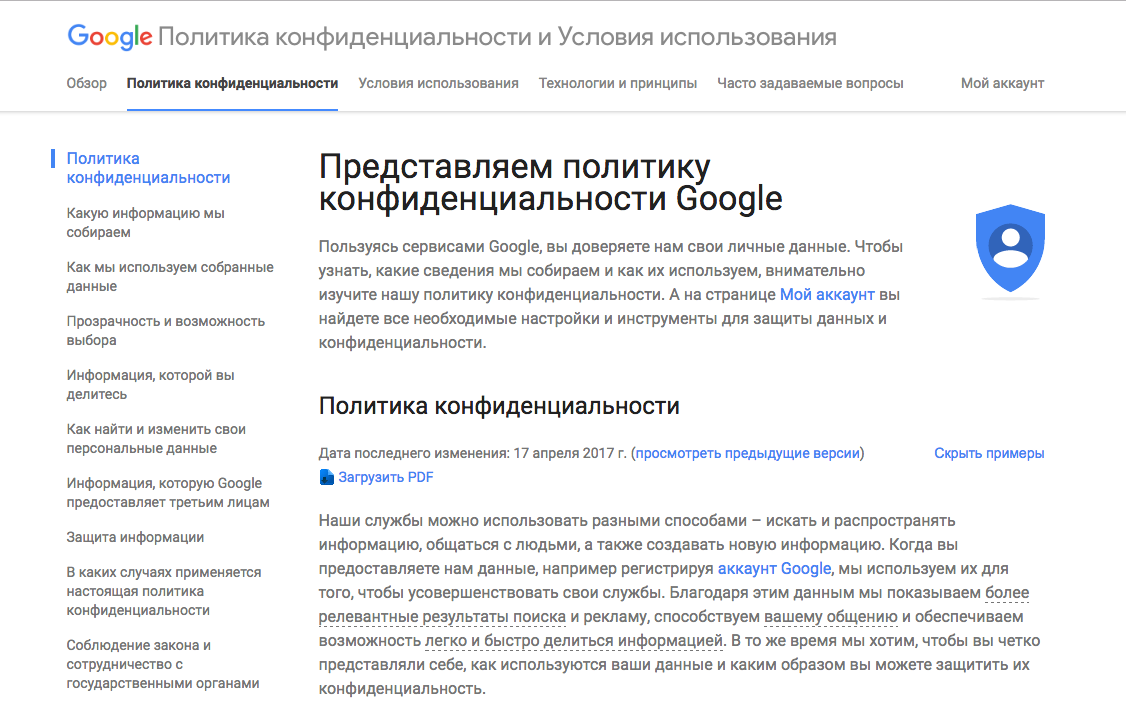Click the blue privacy shield icon
Image resolution: width=1126 pixels, height=703 pixels.
coord(1010,248)
